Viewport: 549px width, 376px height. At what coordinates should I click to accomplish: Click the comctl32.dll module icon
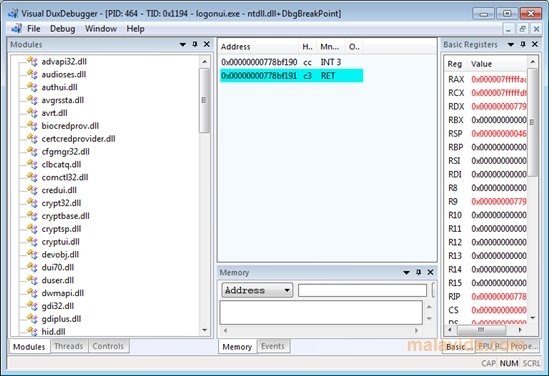32,177
